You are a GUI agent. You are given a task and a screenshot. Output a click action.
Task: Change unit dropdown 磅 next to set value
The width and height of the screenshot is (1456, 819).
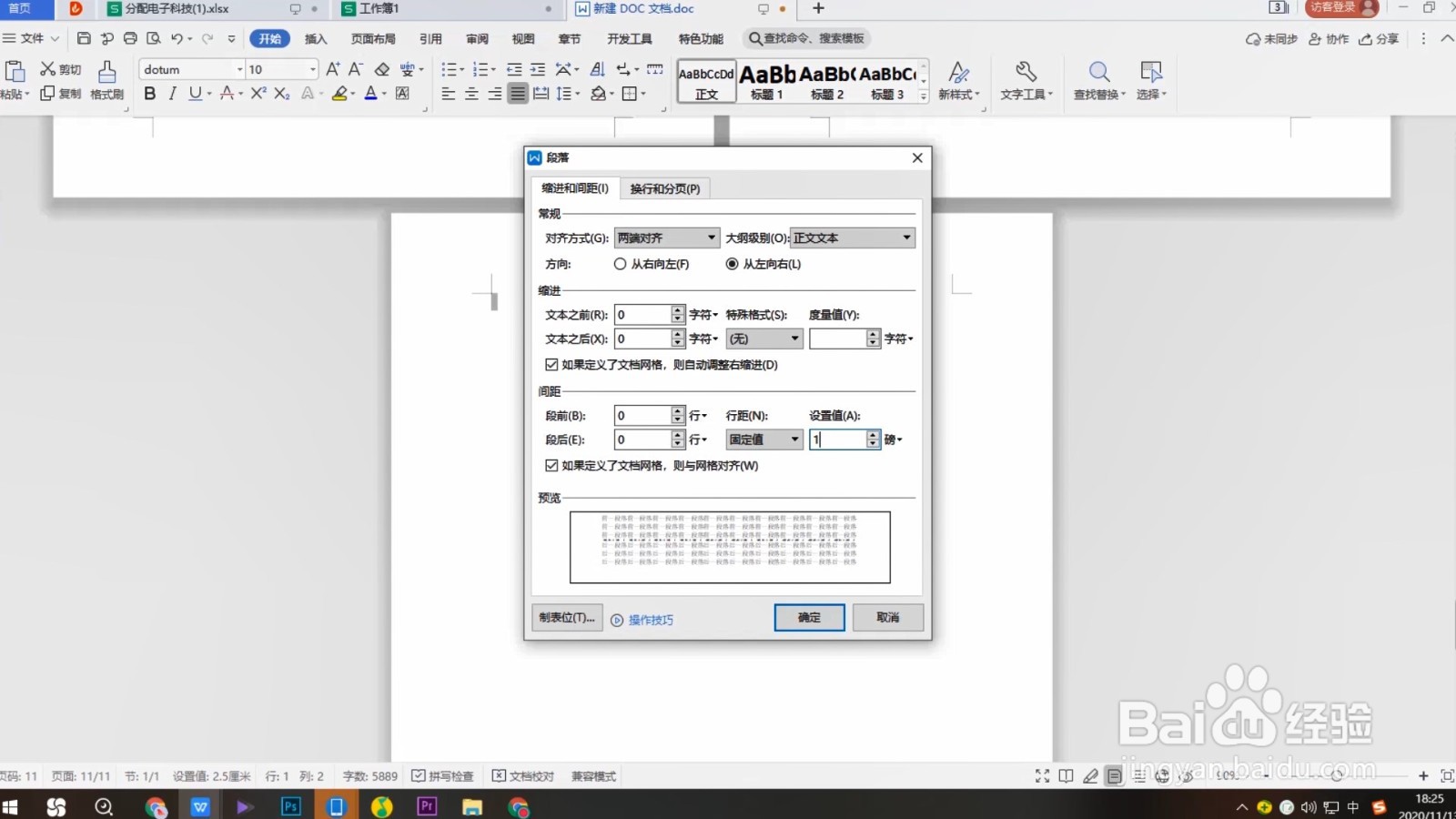coord(894,440)
